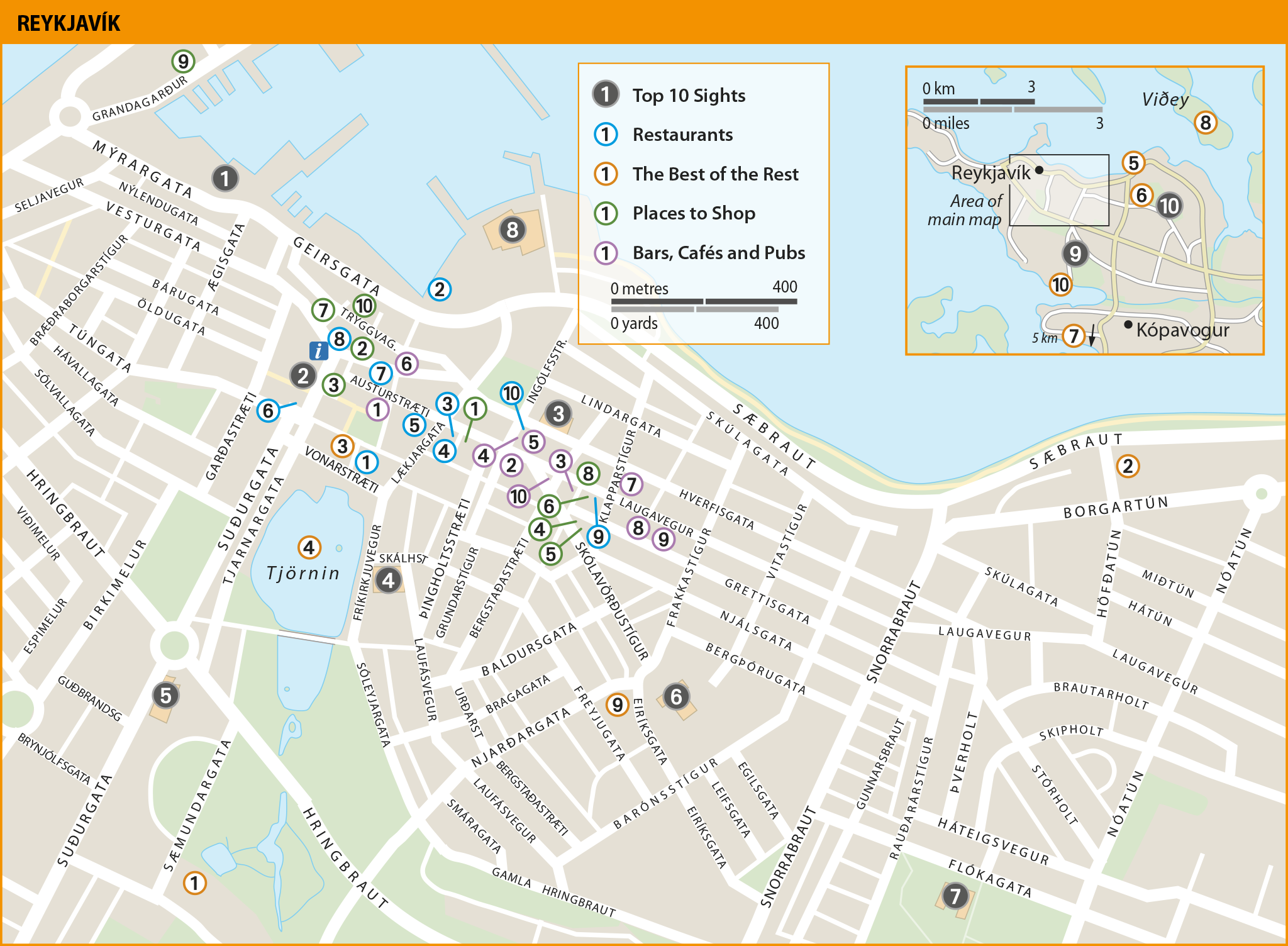Select orange marker 7 beside '5 km' arrow
This screenshot has width=1288, height=946.
[1074, 336]
